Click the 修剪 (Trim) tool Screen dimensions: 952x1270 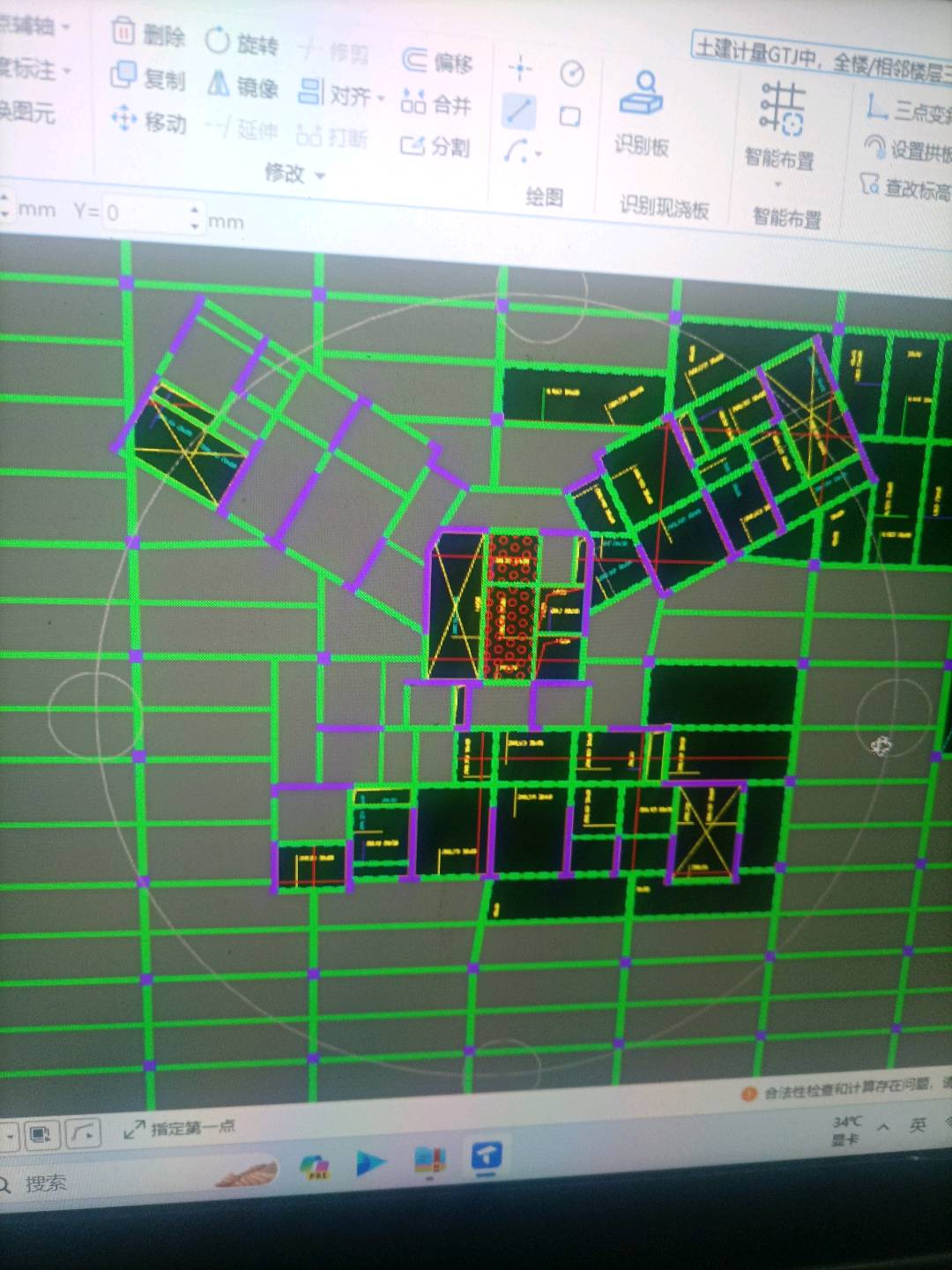tap(333, 51)
